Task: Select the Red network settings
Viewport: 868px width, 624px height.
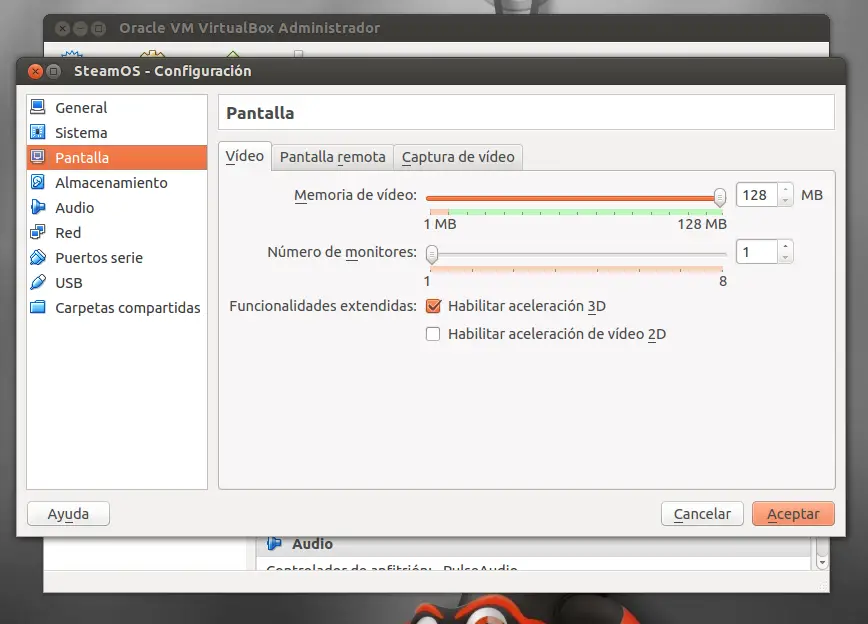Action: 117,233
